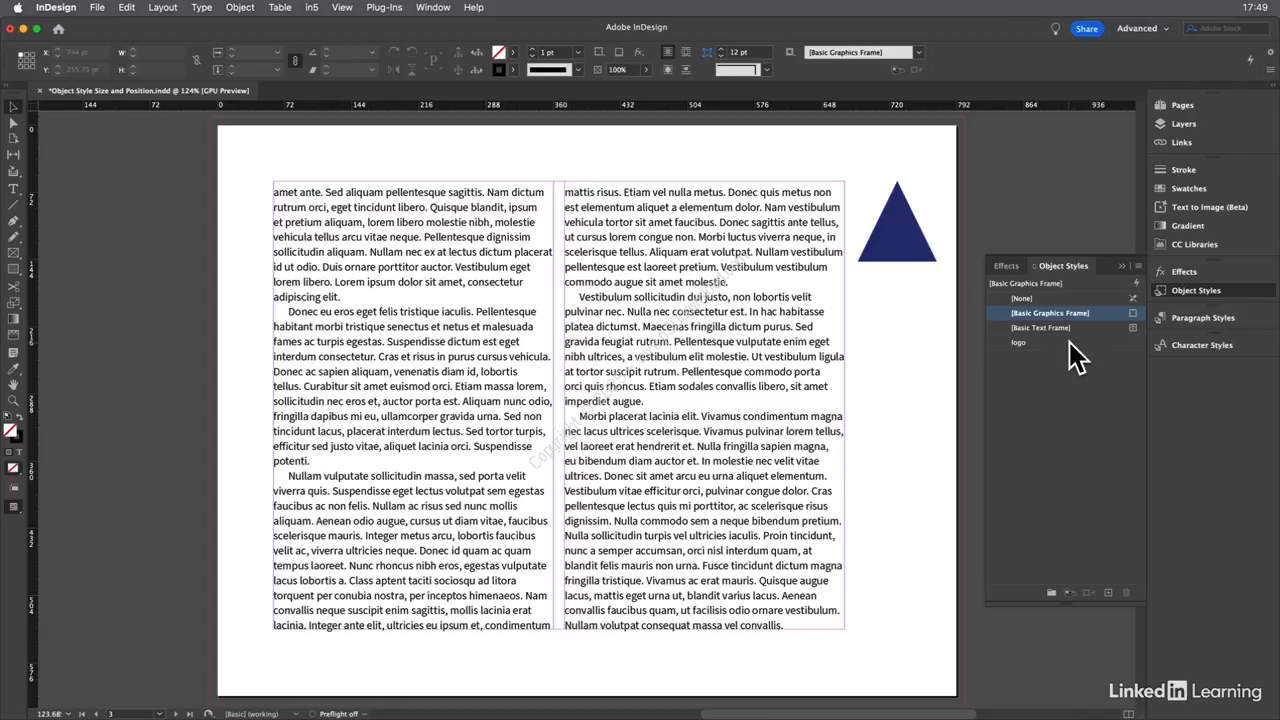Open opacity 100% flyout arrow
The image size is (1280, 720).
coord(646,70)
